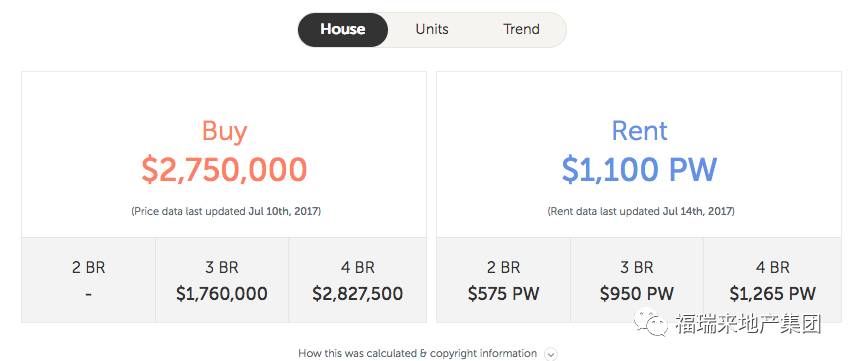Click the price data last updated note

click(226, 211)
